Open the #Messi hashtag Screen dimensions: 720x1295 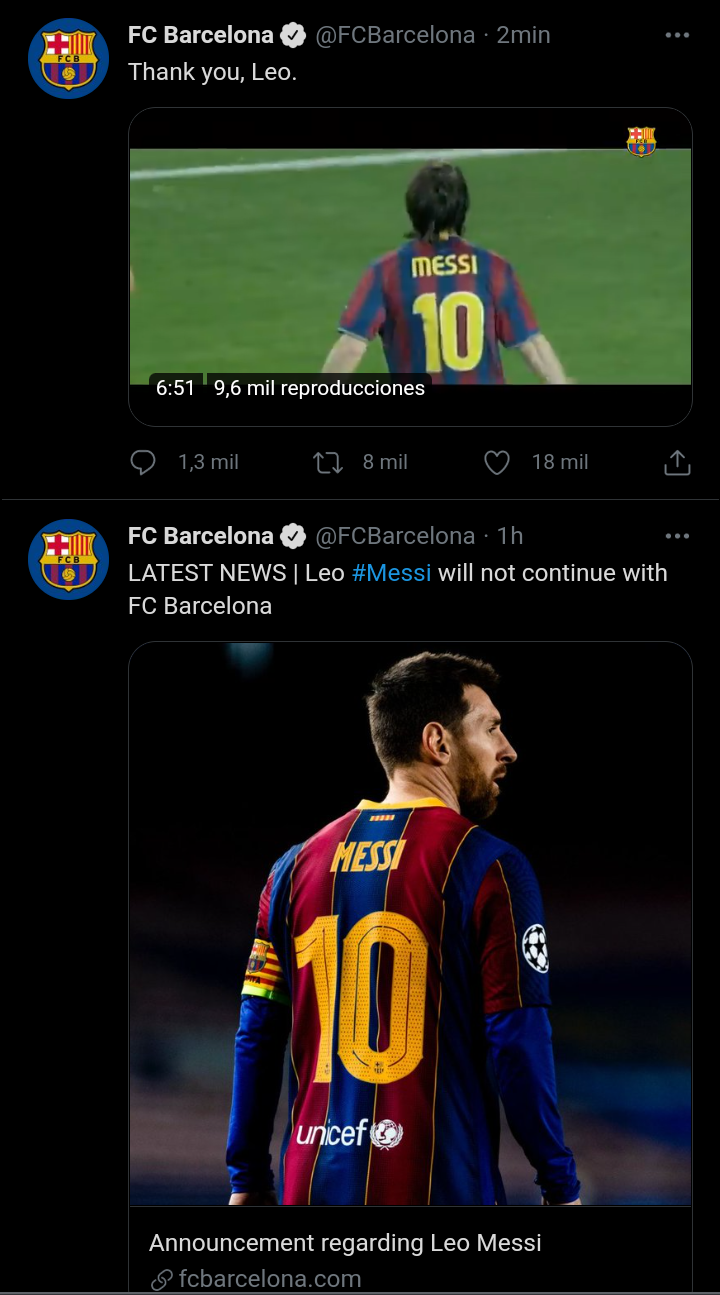coord(391,573)
